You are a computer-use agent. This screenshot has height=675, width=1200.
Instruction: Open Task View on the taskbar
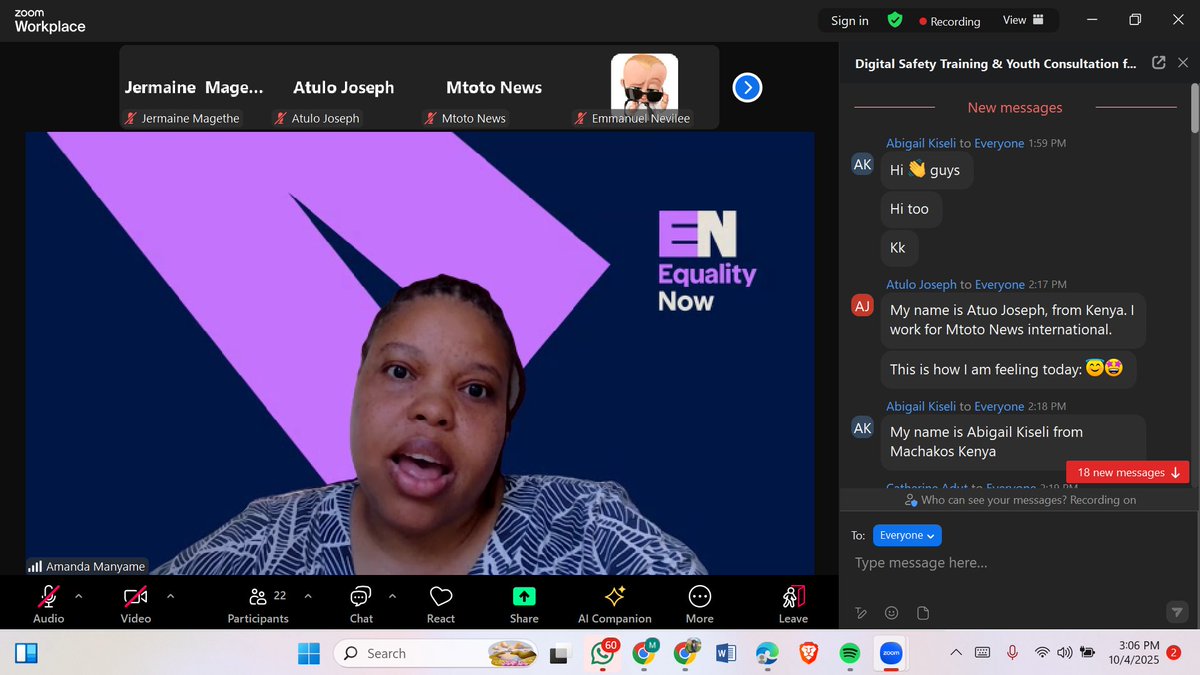pos(561,653)
